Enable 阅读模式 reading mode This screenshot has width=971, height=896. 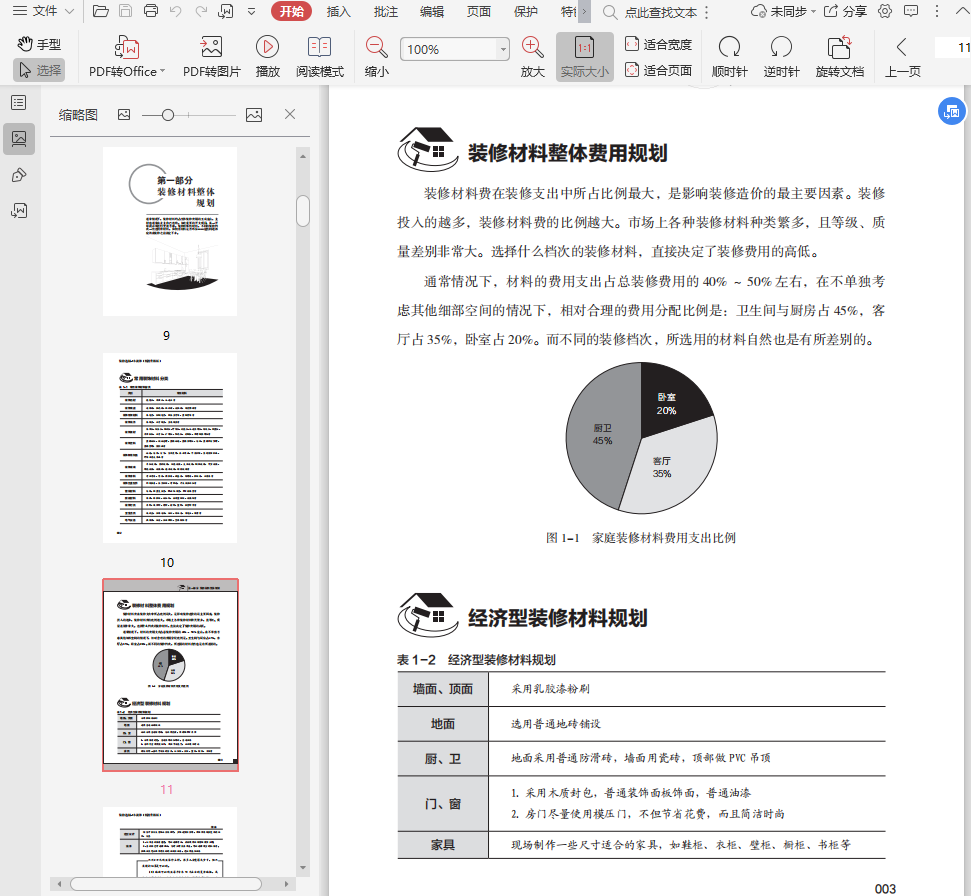[x=320, y=57]
